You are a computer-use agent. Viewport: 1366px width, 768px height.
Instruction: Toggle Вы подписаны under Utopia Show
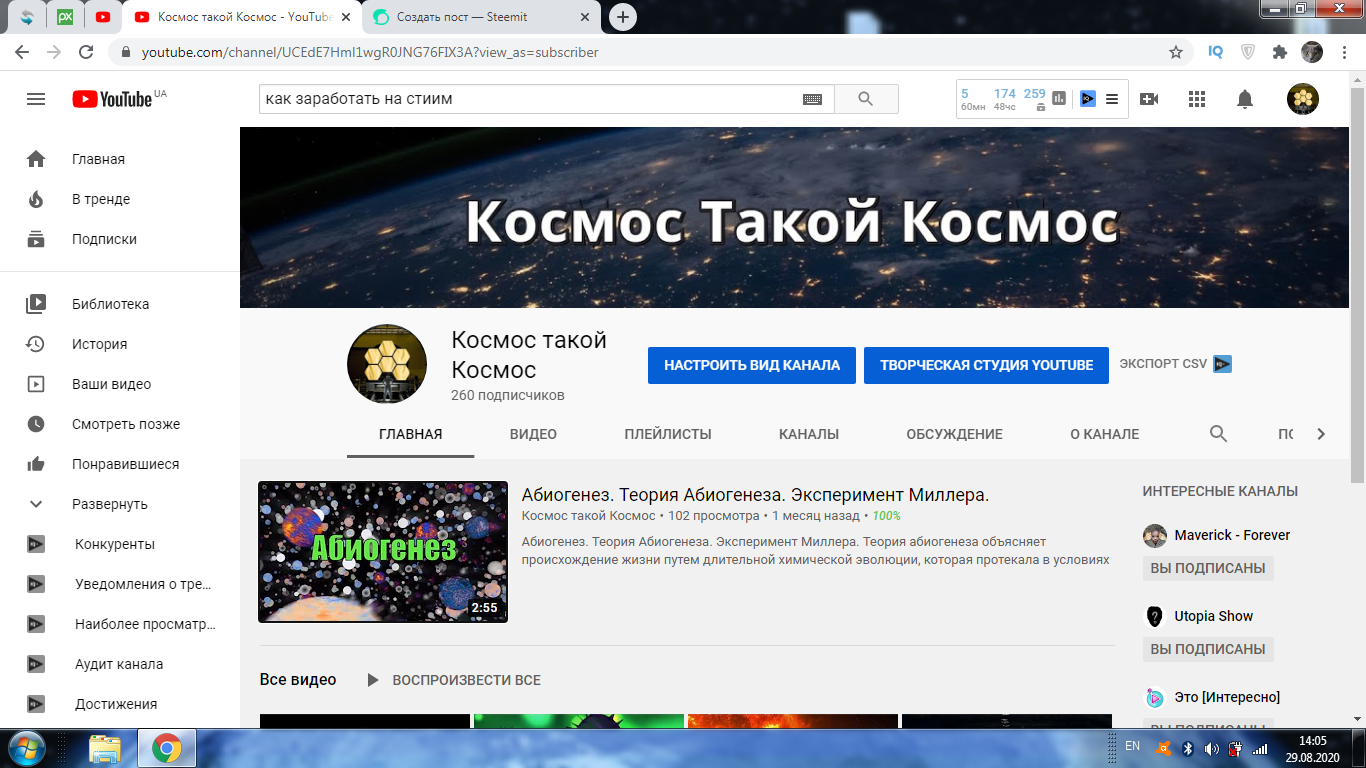pos(1208,649)
